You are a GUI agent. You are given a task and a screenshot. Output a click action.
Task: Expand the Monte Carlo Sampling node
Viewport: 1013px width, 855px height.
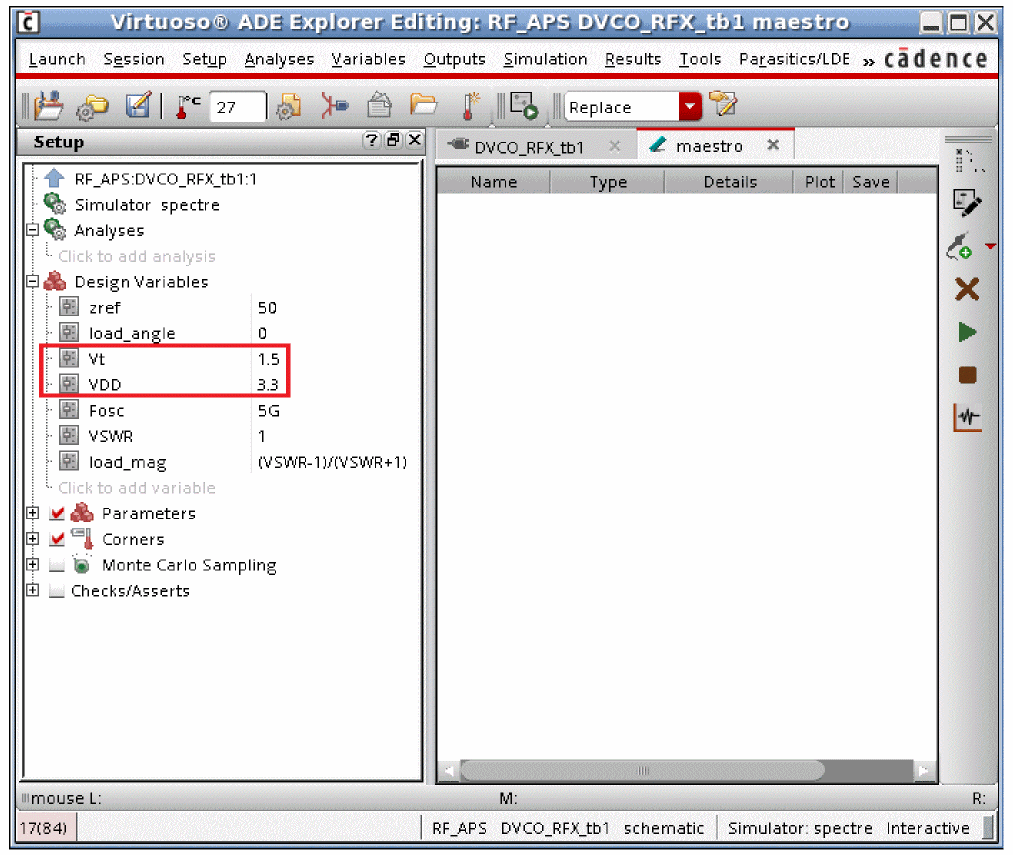point(32,564)
